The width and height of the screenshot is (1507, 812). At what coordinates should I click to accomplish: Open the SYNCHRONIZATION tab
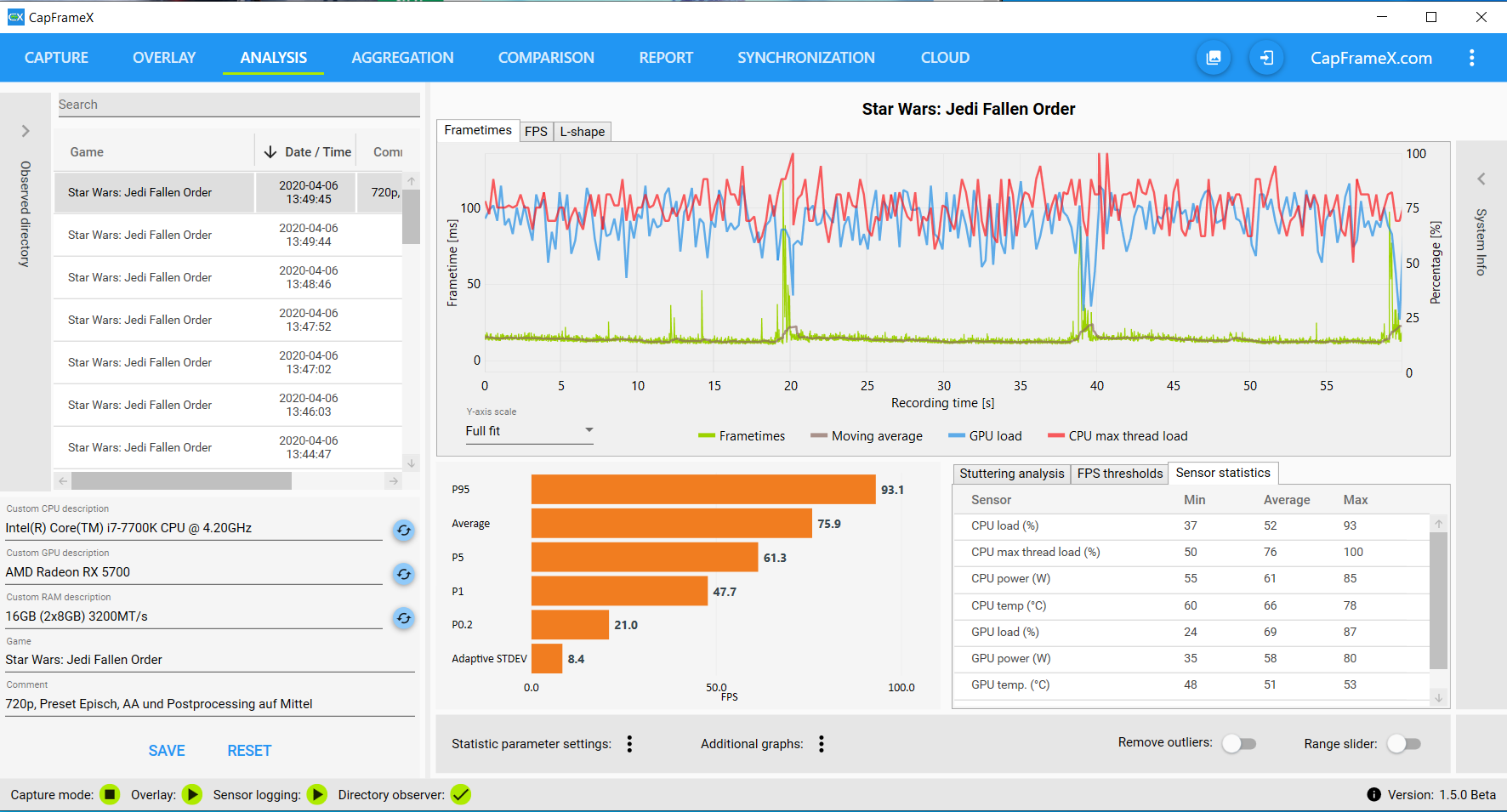pyautogui.click(x=806, y=58)
